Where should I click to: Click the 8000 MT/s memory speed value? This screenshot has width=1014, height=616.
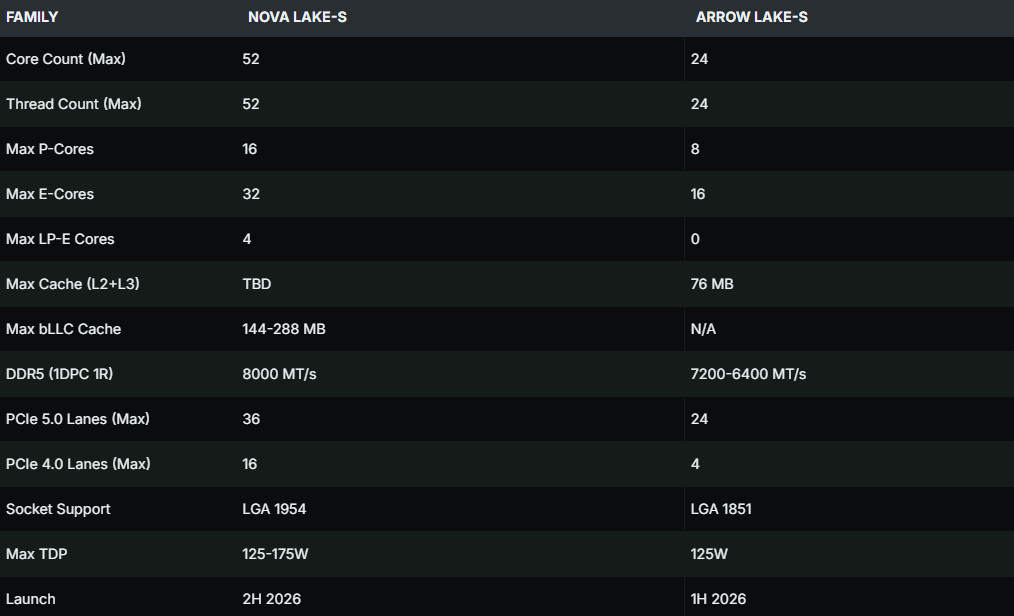click(279, 374)
